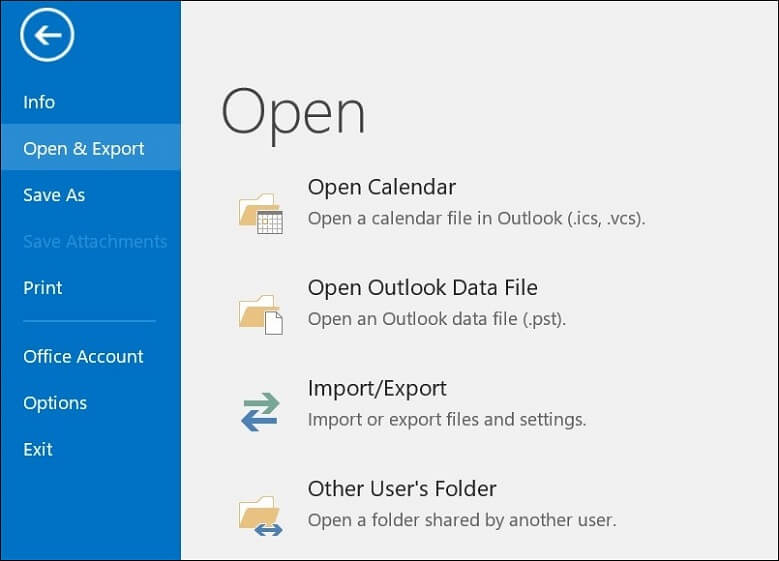The height and width of the screenshot is (561, 779).
Task: Click the Open Outlook Data File title
Action: 423,288
